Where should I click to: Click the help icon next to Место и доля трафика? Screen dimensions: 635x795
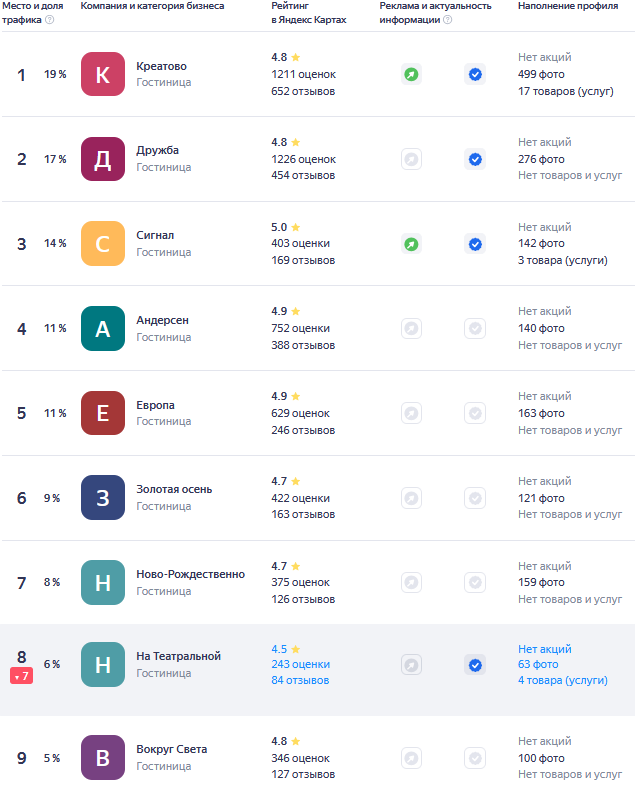(49, 19)
